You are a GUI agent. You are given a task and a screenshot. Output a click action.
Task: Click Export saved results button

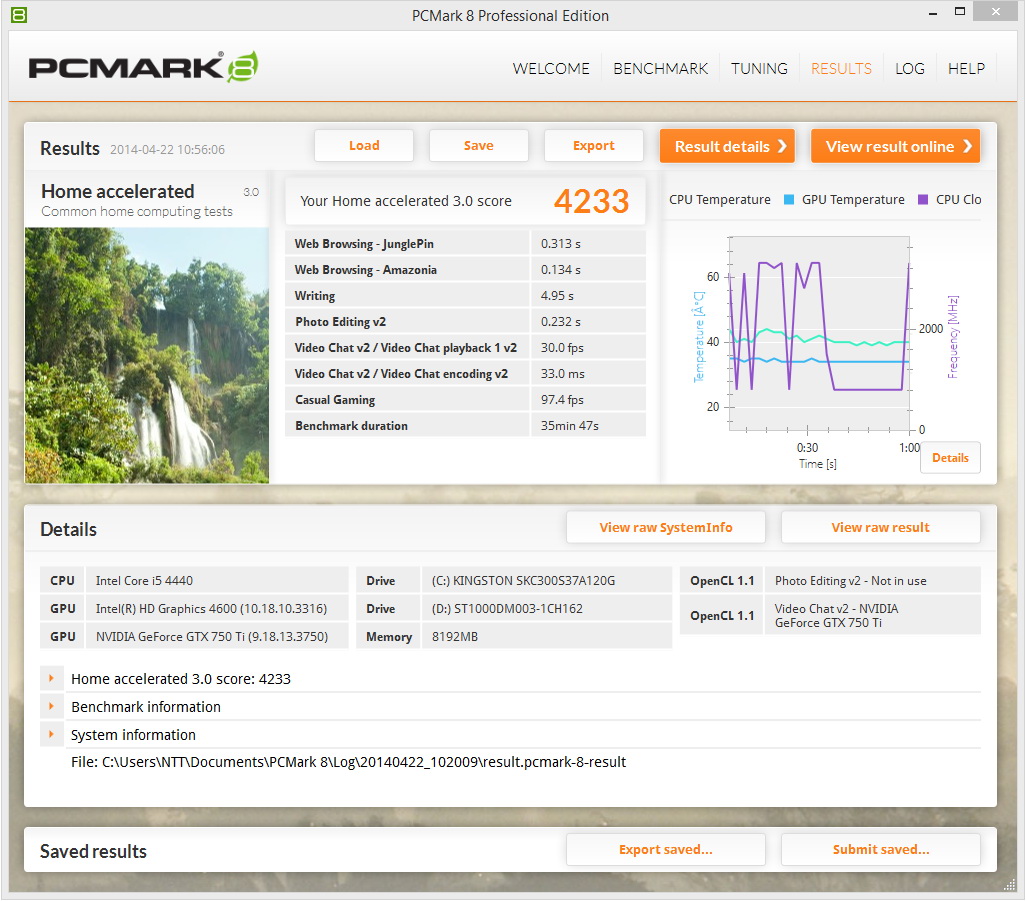point(665,849)
